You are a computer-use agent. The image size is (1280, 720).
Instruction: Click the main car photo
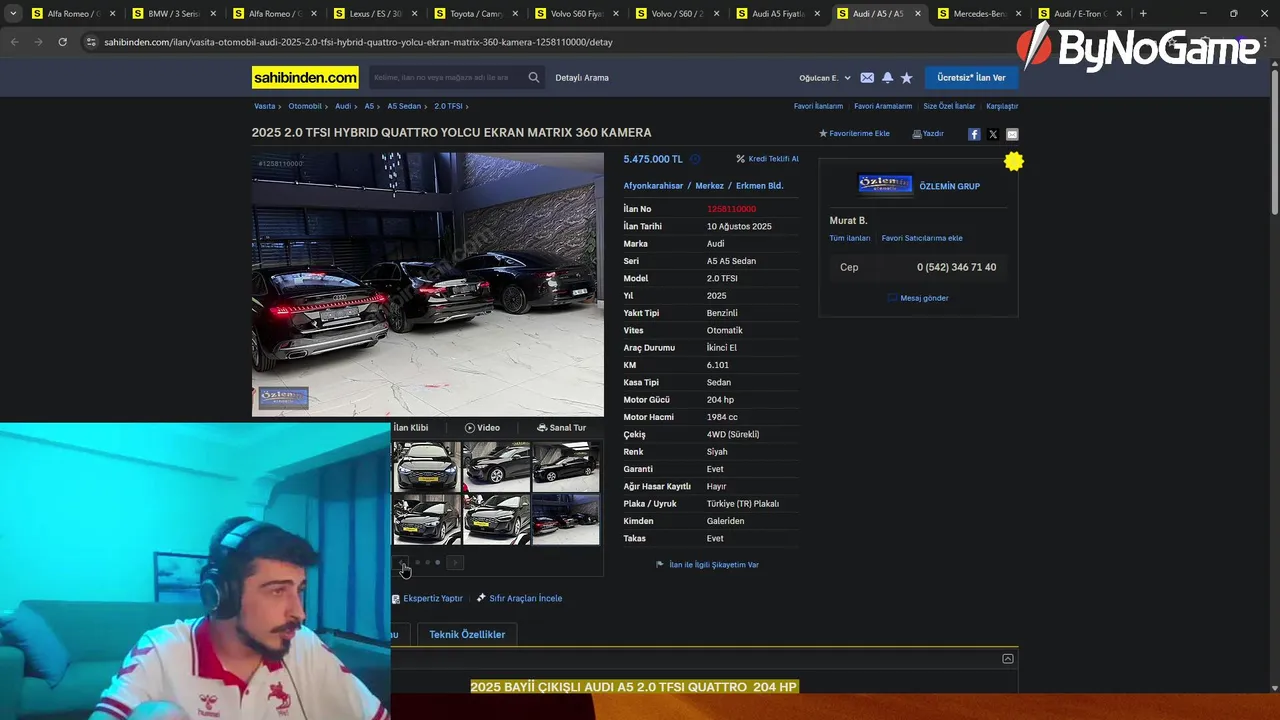[428, 285]
